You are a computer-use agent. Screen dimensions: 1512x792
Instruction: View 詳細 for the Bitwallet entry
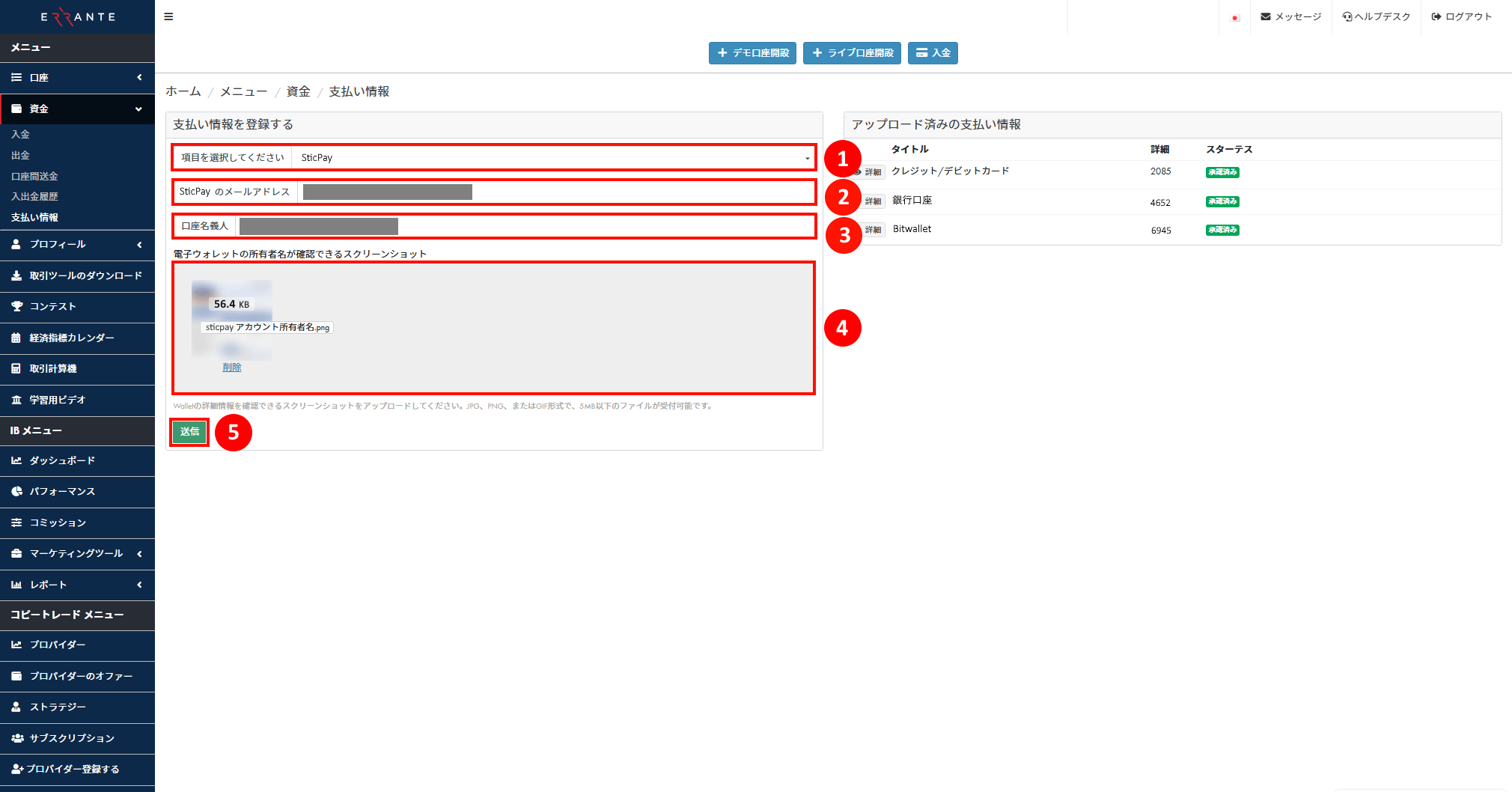tap(873, 230)
